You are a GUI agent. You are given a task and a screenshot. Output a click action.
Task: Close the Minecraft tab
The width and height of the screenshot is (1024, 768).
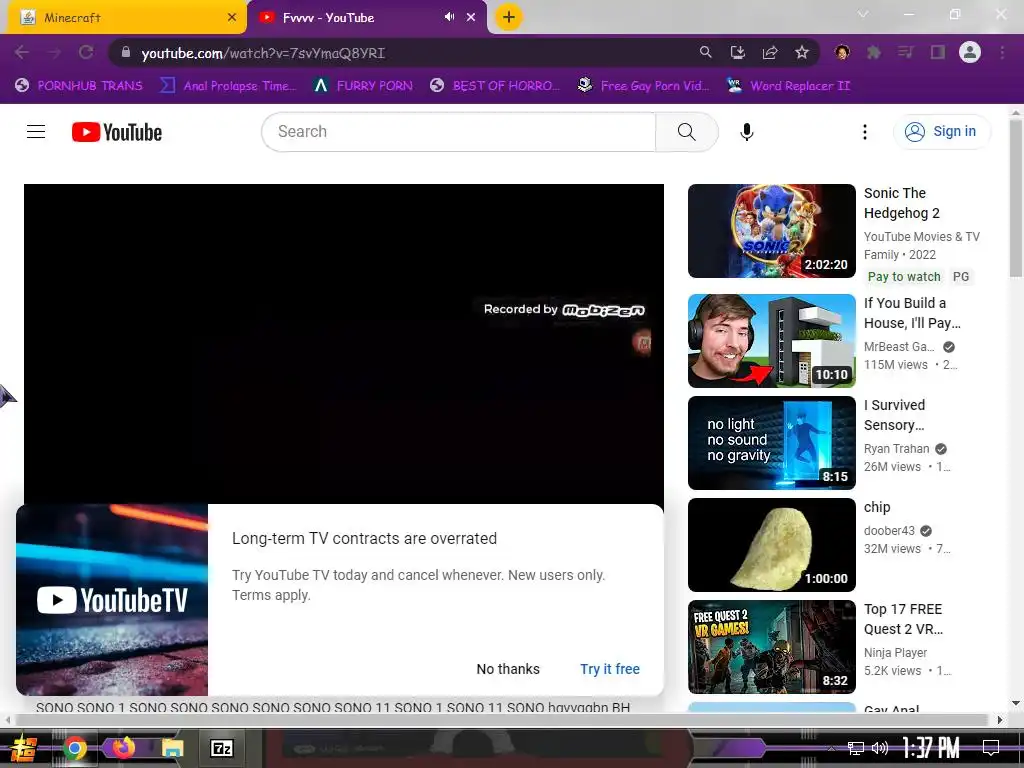pos(232,17)
